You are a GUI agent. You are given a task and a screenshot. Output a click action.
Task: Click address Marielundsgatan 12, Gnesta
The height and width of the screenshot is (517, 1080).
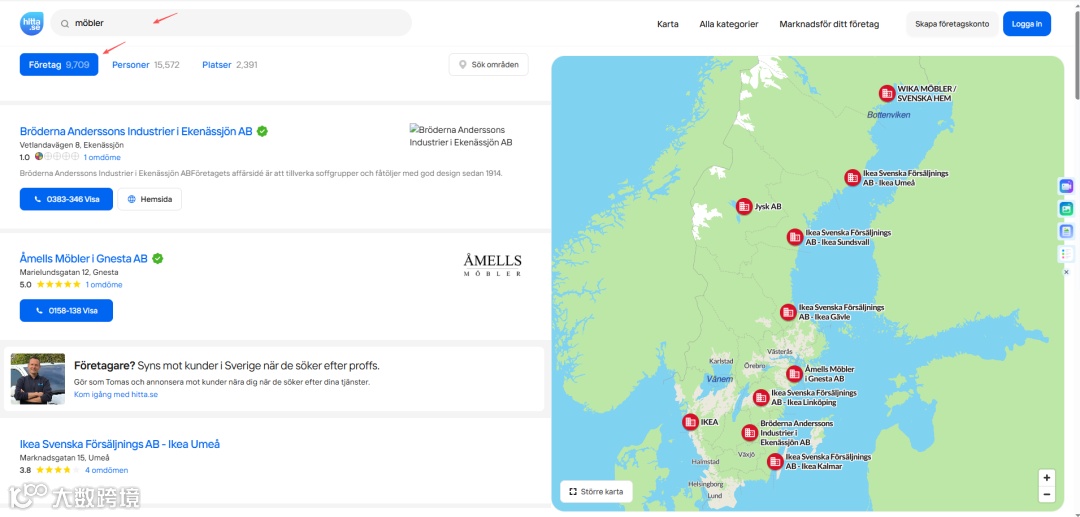(x=69, y=272)
